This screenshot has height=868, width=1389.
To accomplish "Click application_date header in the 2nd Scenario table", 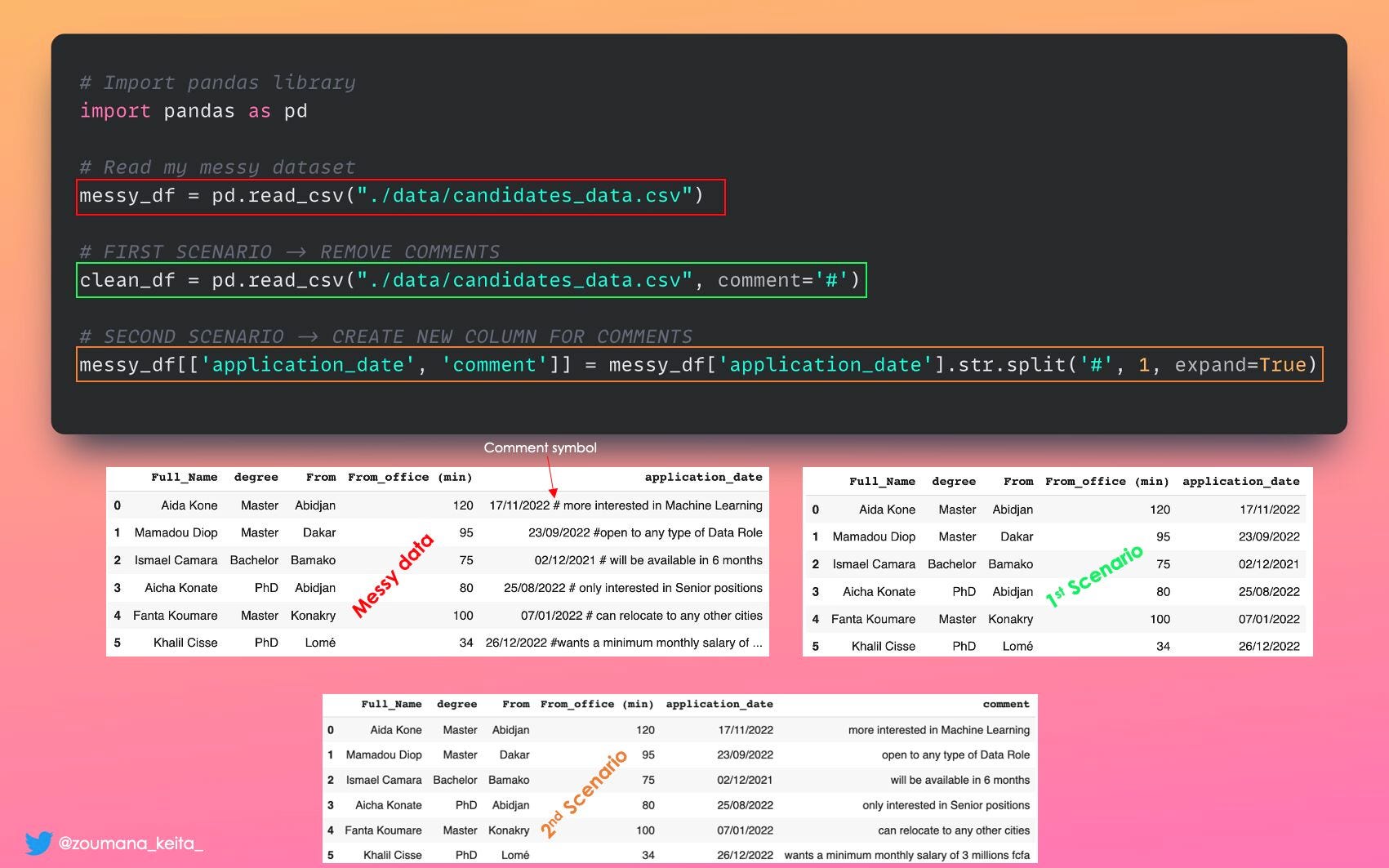I will 719,704.
